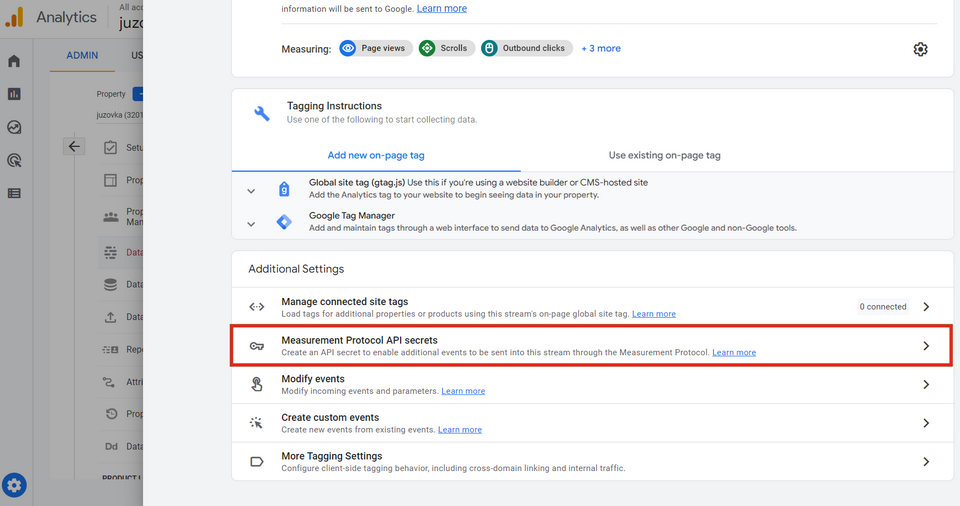Click the ADMIN tab
The width and height of the screenshot is (960, 506).
pos(82,55)
